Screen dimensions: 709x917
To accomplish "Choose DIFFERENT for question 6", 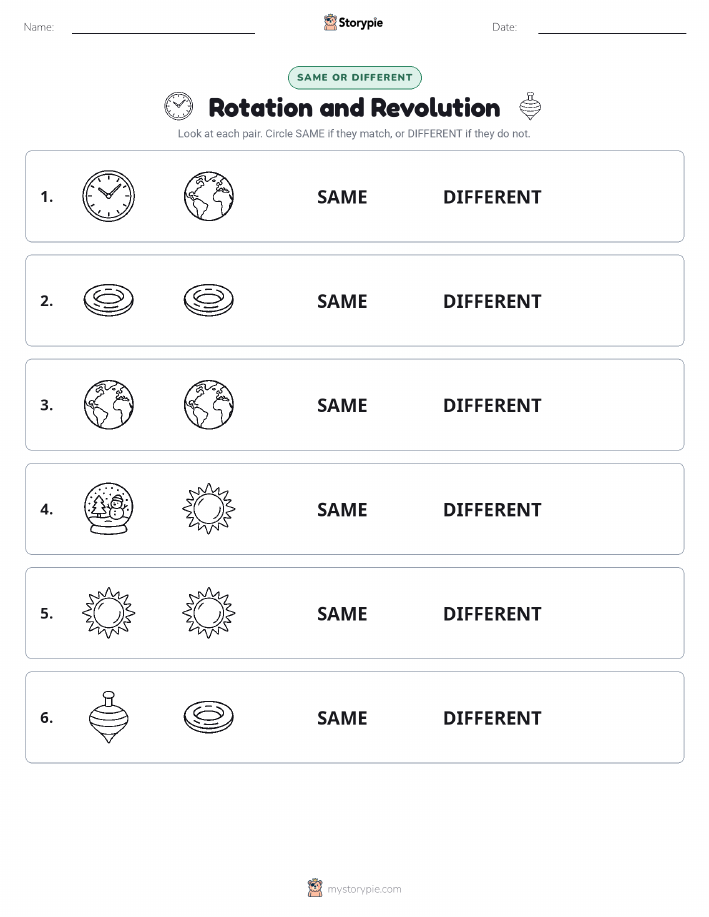I will coord(492,718).
